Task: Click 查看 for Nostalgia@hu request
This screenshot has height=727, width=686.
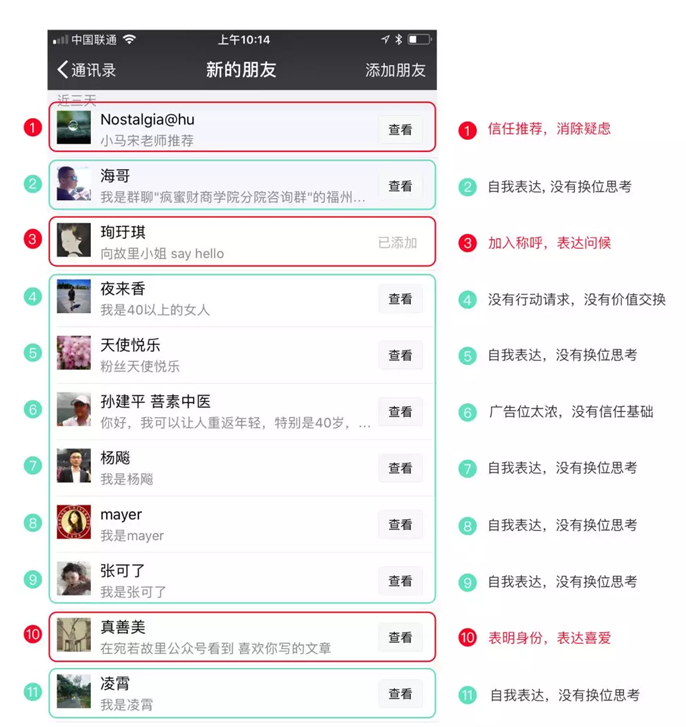Action: pyautogui.click(x=400, y=129)
